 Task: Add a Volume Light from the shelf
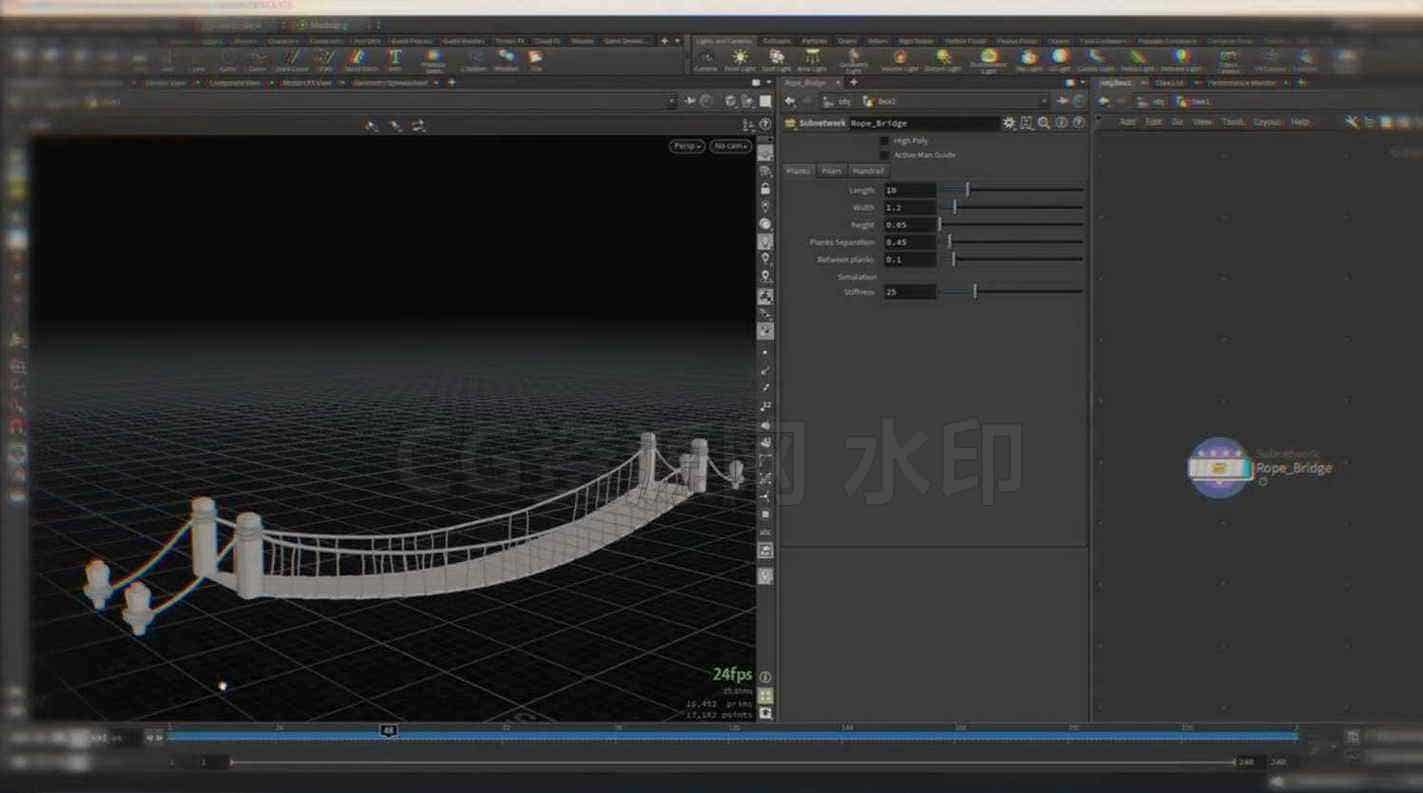coord(899,60)
